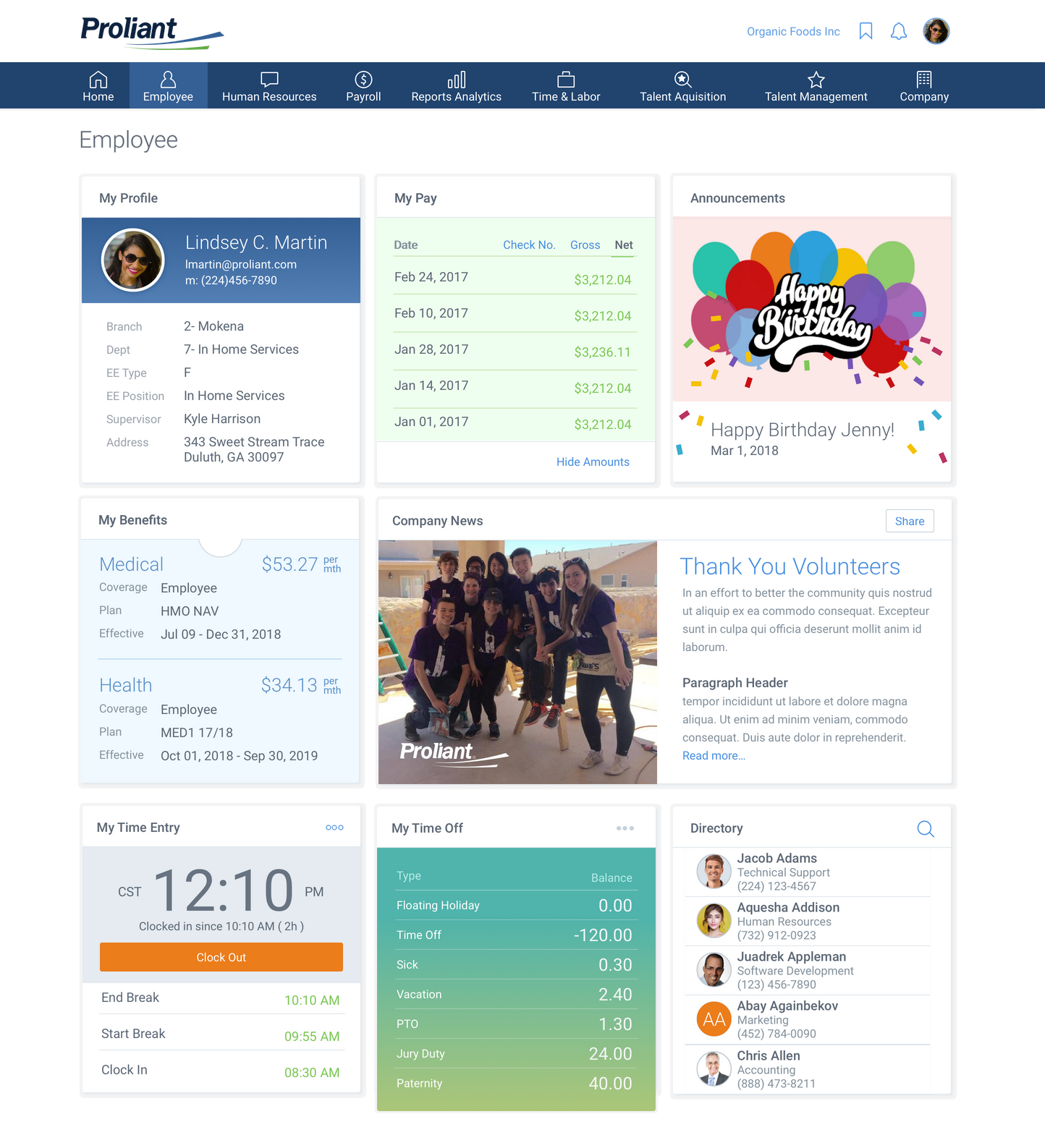Select the Talent Management star icon
Screen dimensions: 1045x1148
point(816,80)
